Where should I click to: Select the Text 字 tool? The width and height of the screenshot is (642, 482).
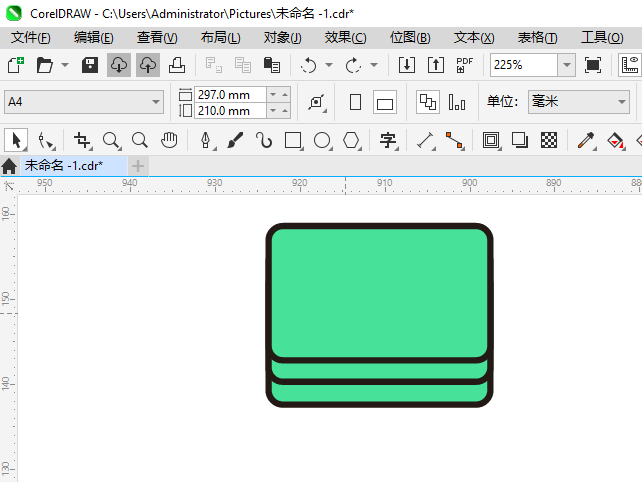click(x=389, y=140)
